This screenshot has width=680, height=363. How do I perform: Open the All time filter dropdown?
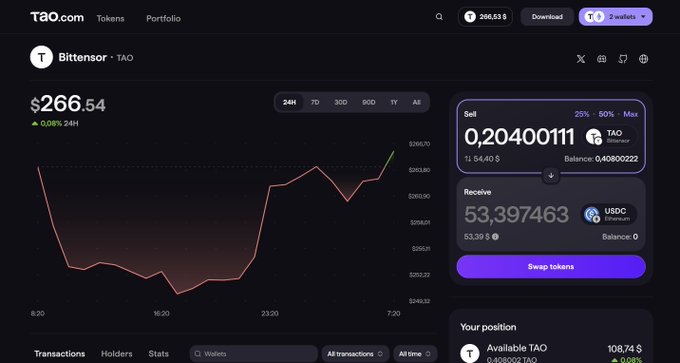click(x=415, y=354)
